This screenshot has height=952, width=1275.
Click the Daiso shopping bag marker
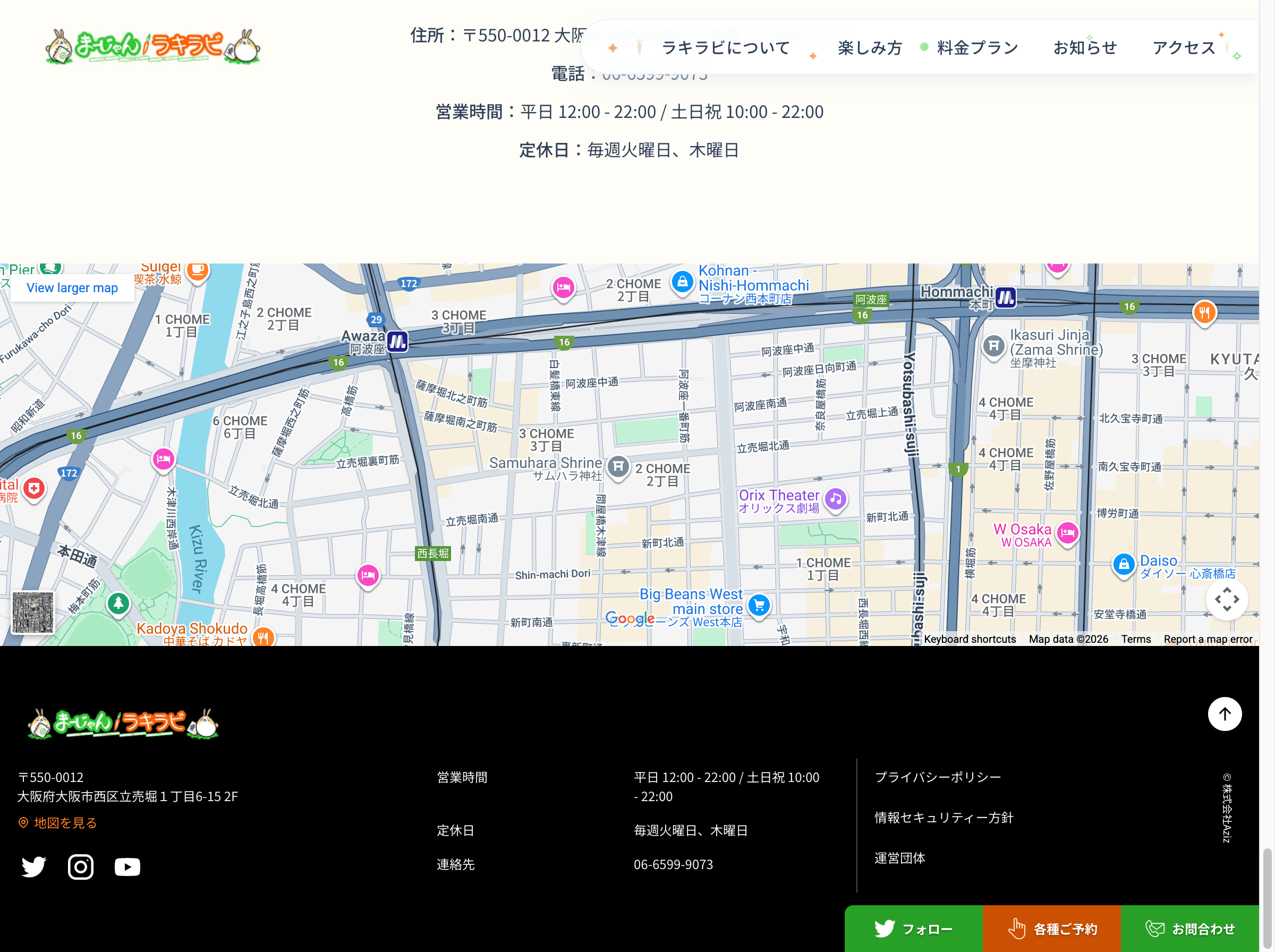point(1124,564)
